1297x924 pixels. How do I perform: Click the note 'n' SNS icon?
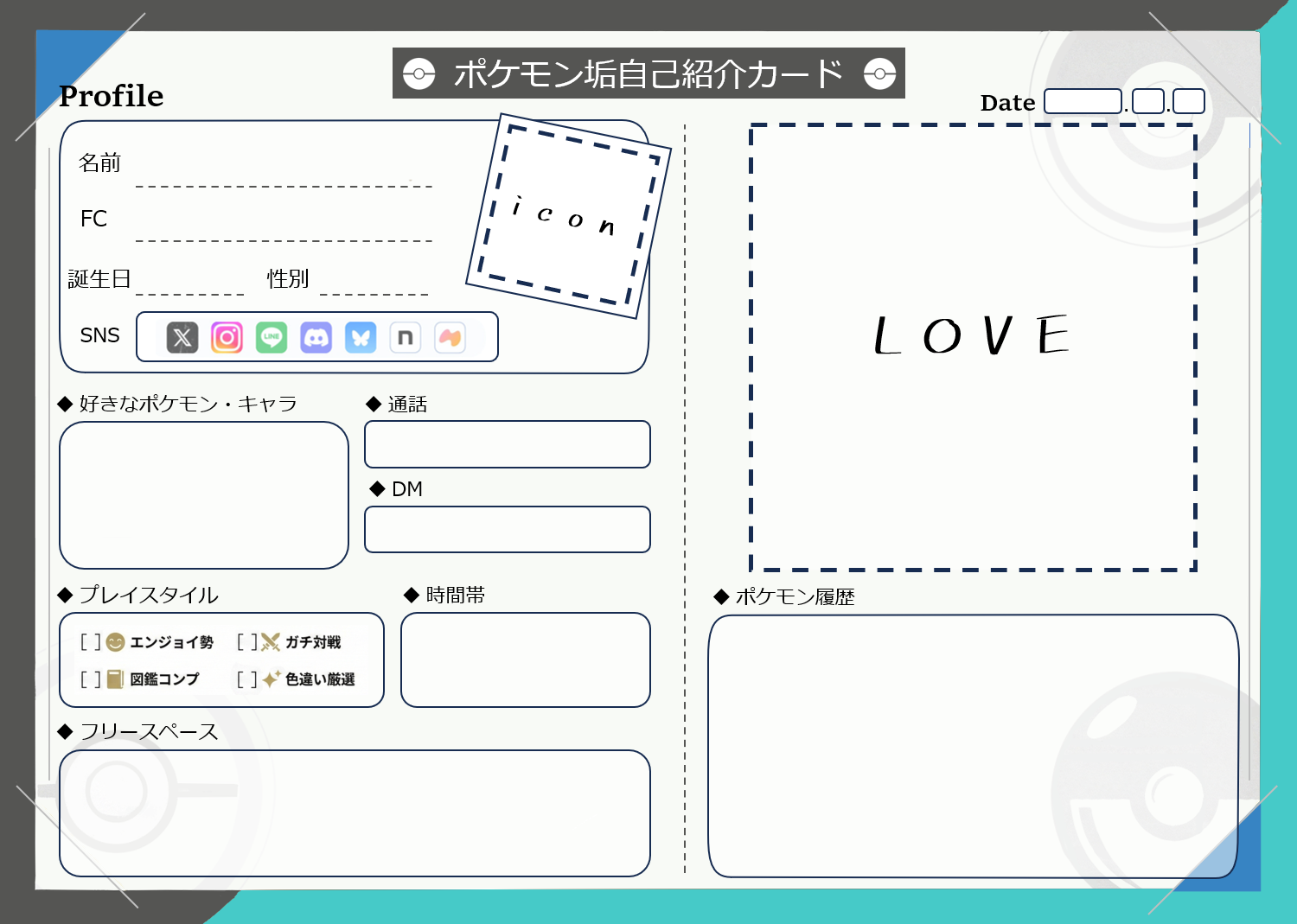pyautogui.click(x=406, y=337)
